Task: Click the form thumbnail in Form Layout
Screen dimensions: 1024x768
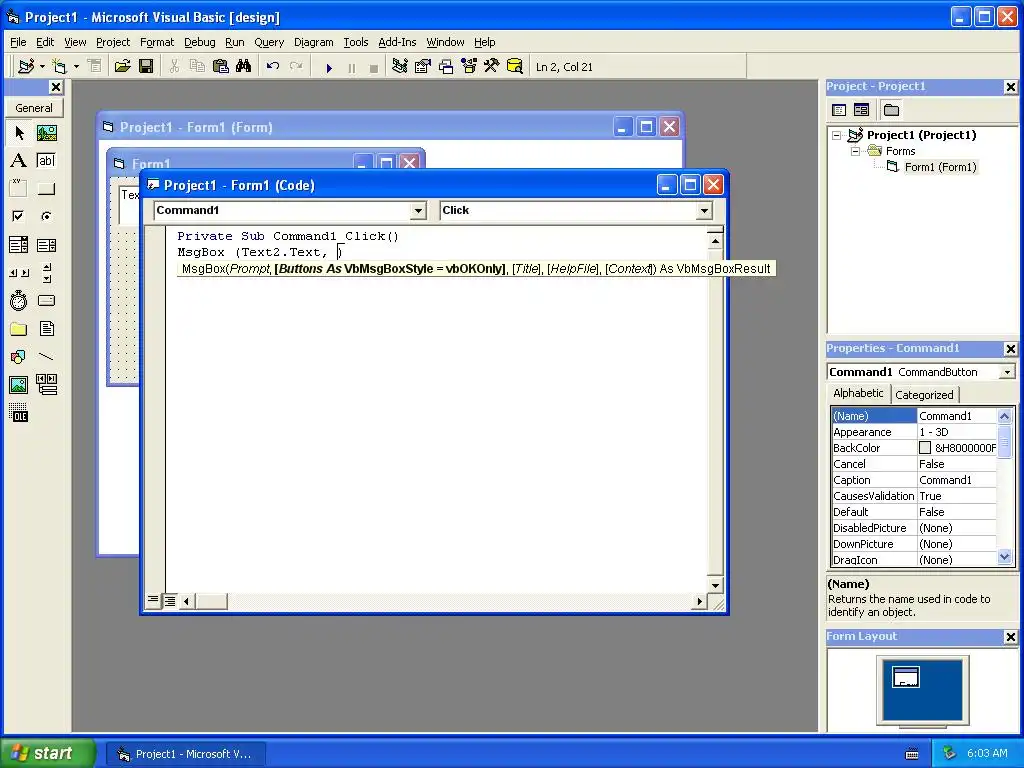Action: click(x=906, y=677)
